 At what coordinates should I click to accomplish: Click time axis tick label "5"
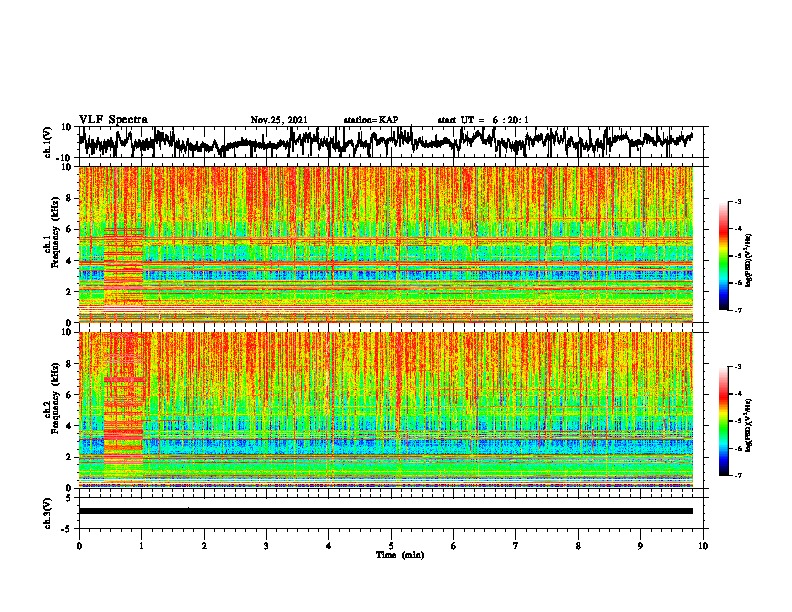click(391, 546)
